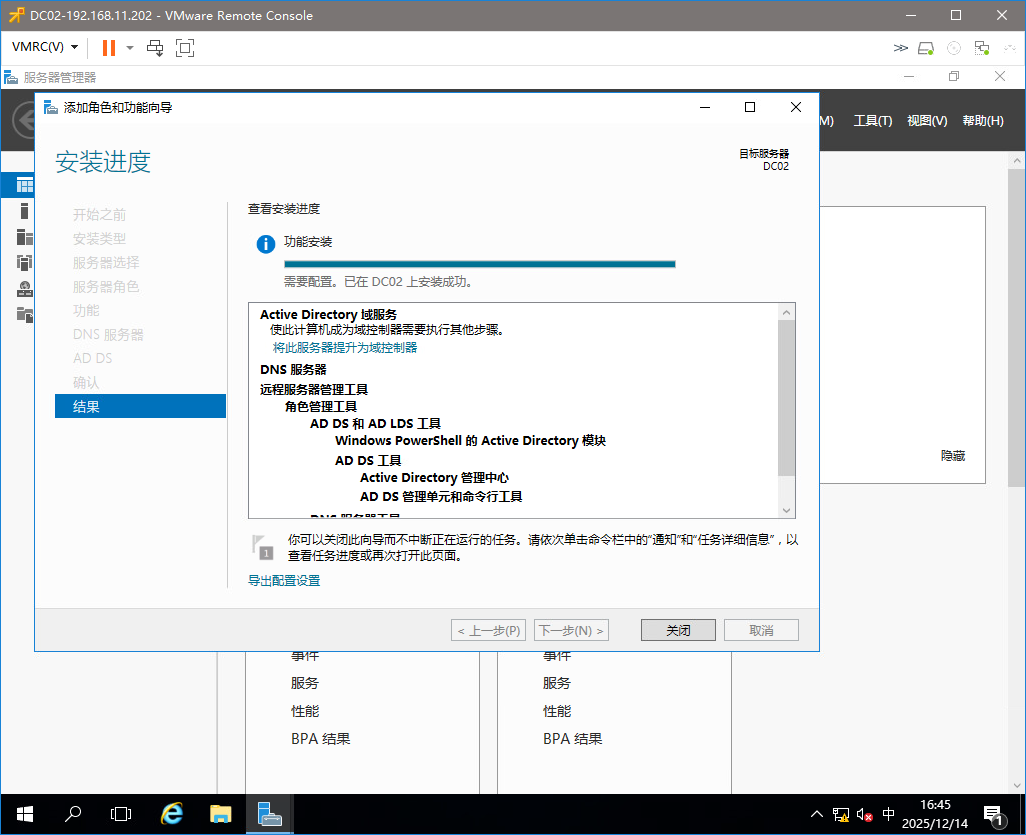Select the AD DS icon in sidebar
Image resolution: width=1026 pixels, height=835 pixels.
pyautogui.click(x=24, y=263)
